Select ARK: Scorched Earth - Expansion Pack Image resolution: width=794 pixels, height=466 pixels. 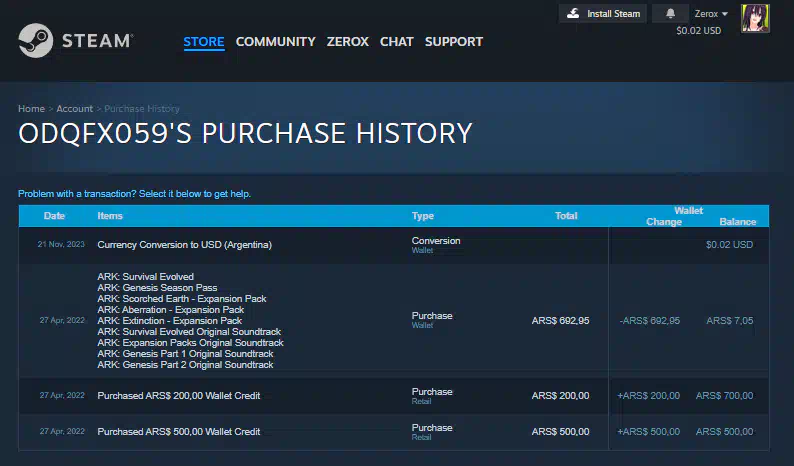(181, 299)
